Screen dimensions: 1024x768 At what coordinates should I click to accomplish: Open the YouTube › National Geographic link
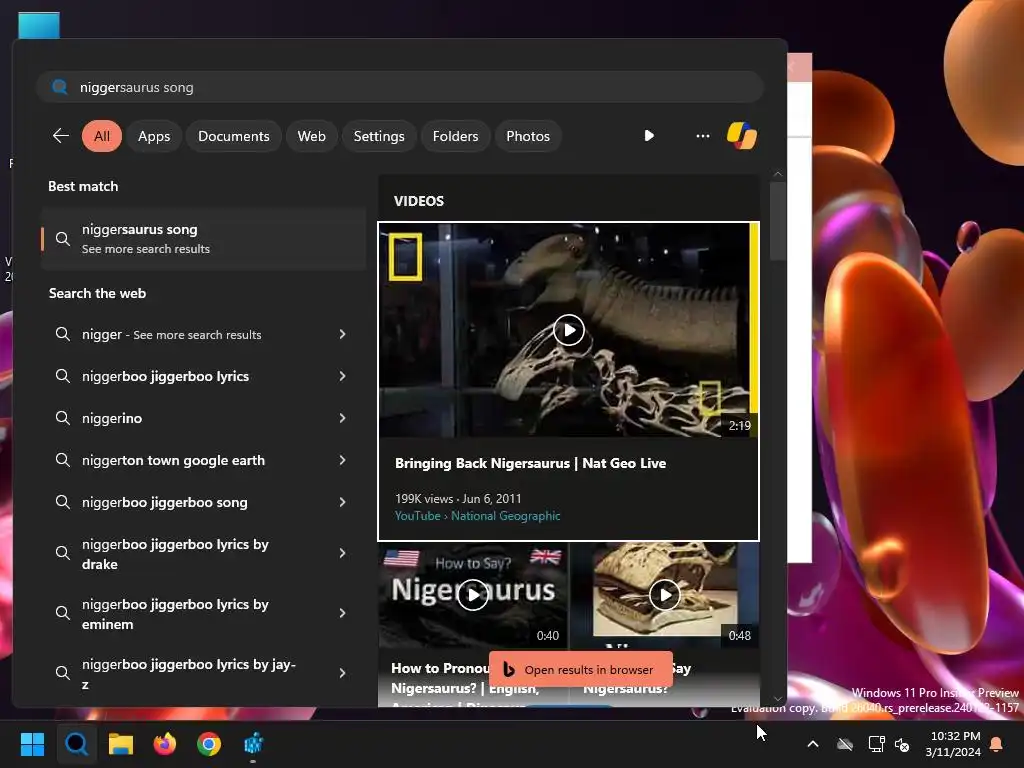477,516
